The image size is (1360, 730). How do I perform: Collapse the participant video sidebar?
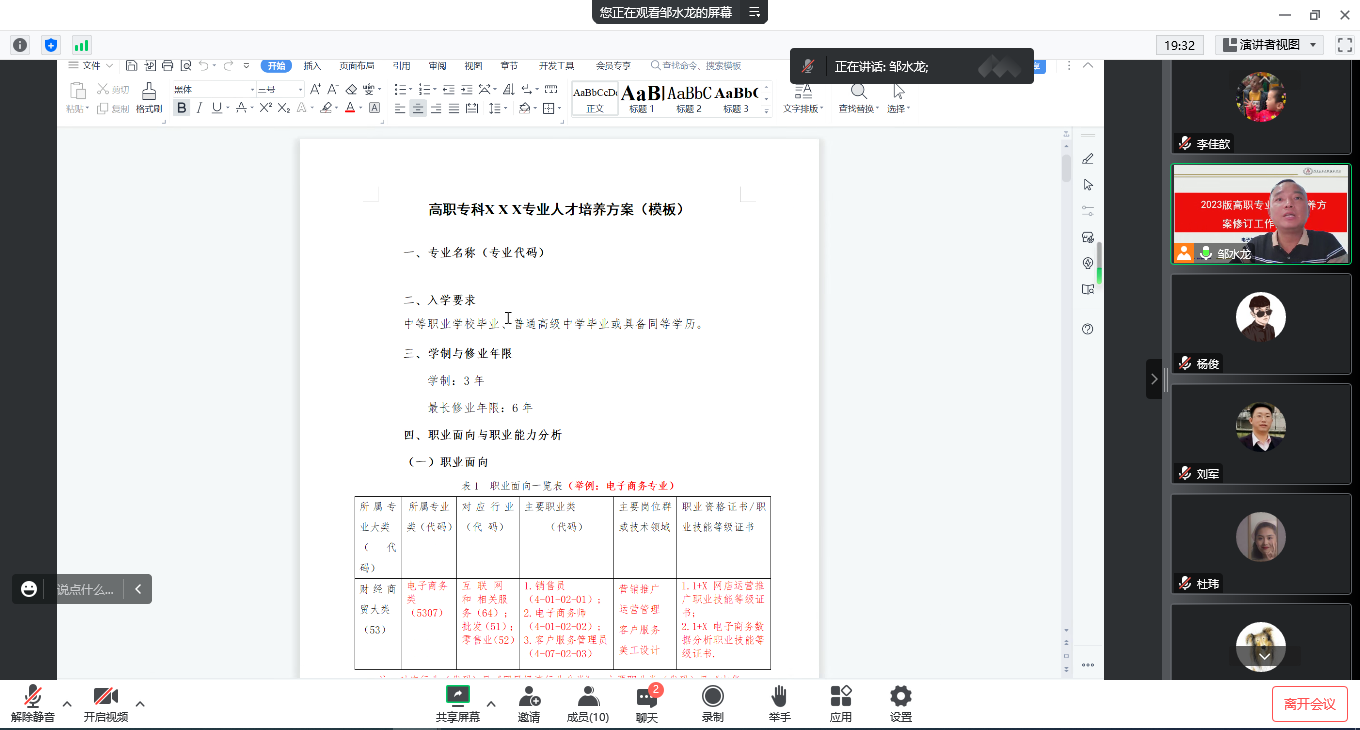[x=1154, y=379]
